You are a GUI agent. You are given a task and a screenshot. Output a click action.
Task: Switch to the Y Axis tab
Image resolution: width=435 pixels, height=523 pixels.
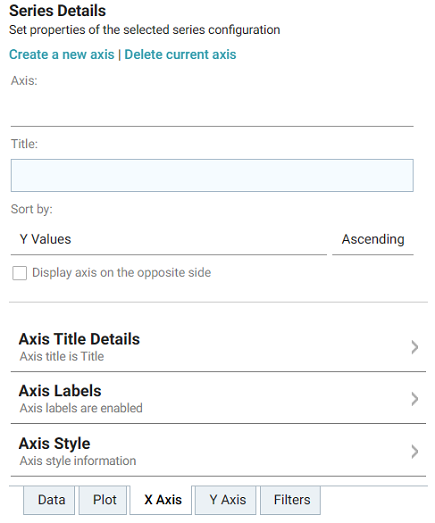pos(226,500)
